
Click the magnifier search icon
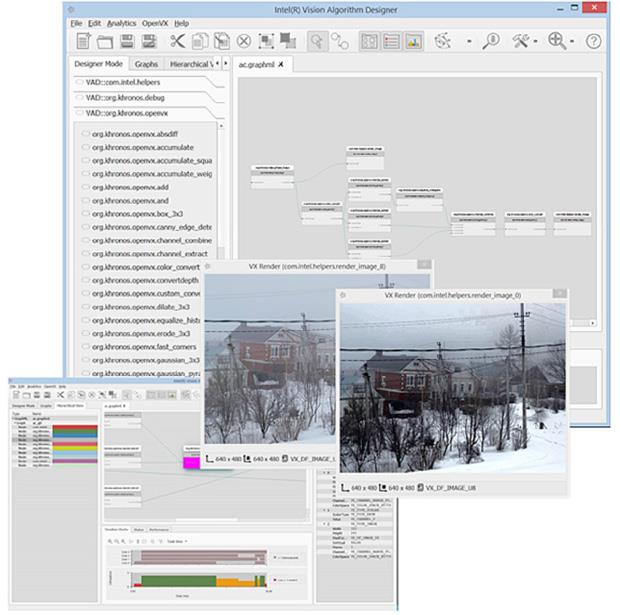(491, 42)
